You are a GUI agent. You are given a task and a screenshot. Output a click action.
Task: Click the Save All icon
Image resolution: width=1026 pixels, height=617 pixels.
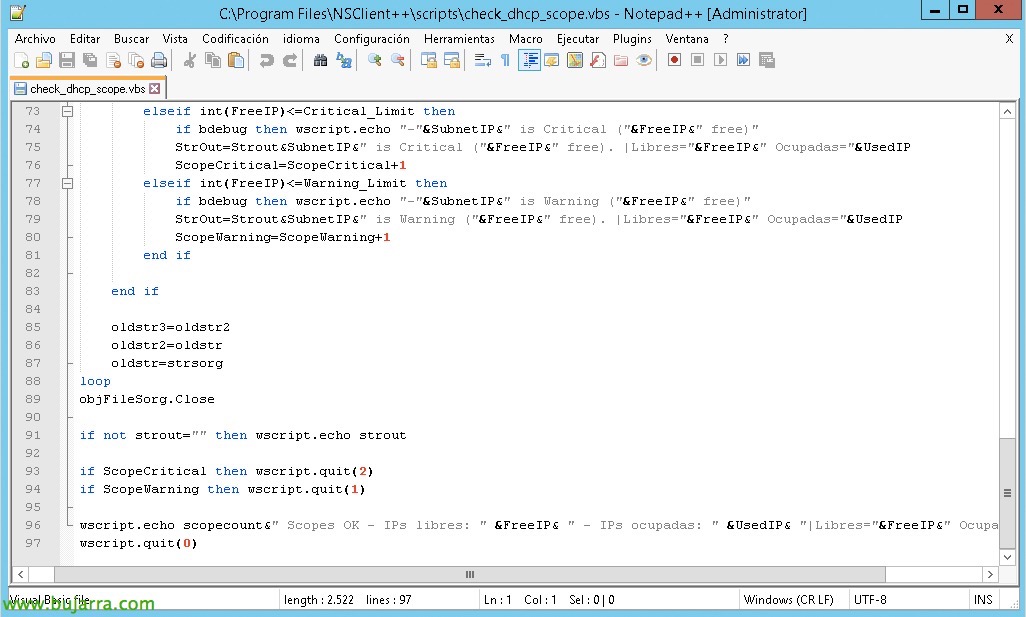click(90, 61)
